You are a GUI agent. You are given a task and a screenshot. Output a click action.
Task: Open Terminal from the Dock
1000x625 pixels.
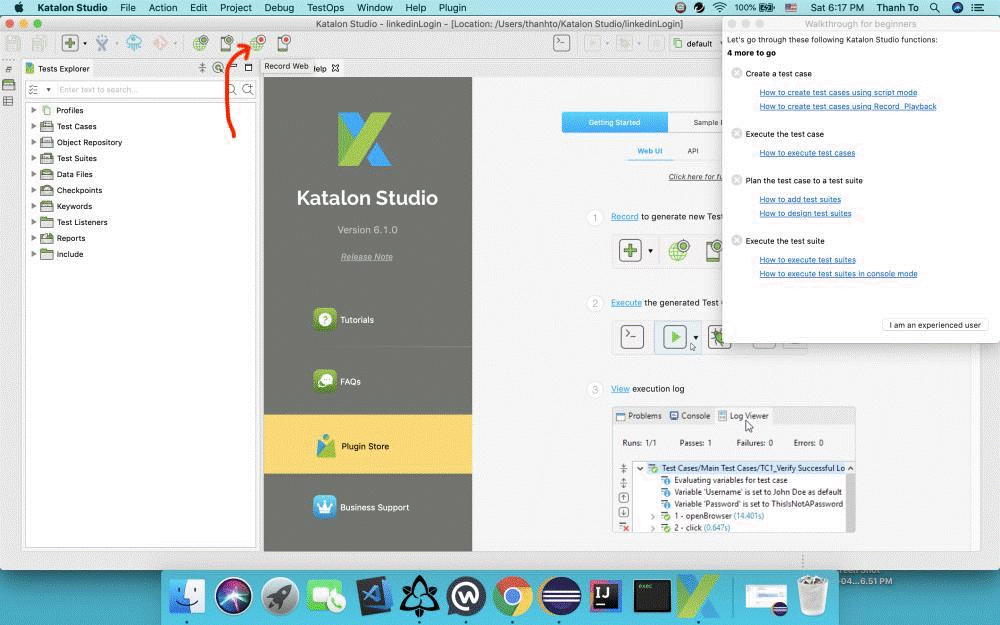[x=651, y=596]
